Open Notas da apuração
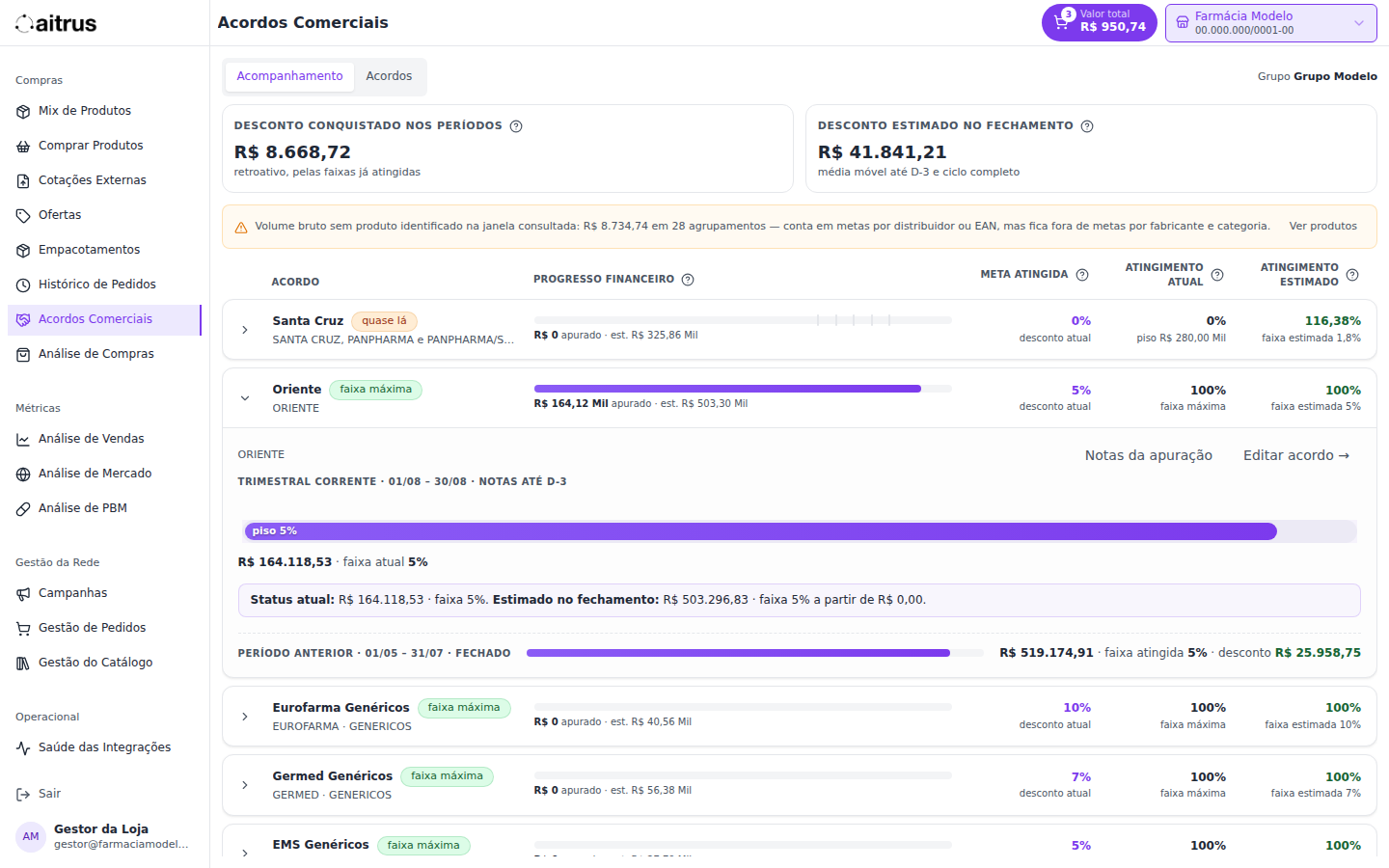 pos(1148,456)
